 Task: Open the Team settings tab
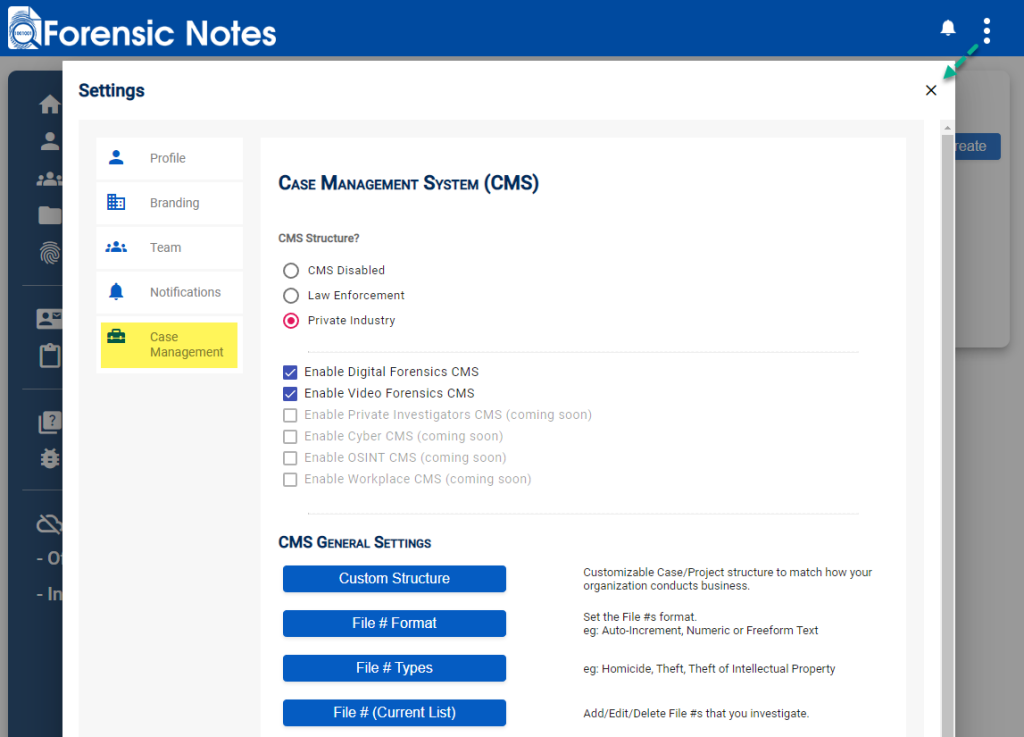pos(169,247)
